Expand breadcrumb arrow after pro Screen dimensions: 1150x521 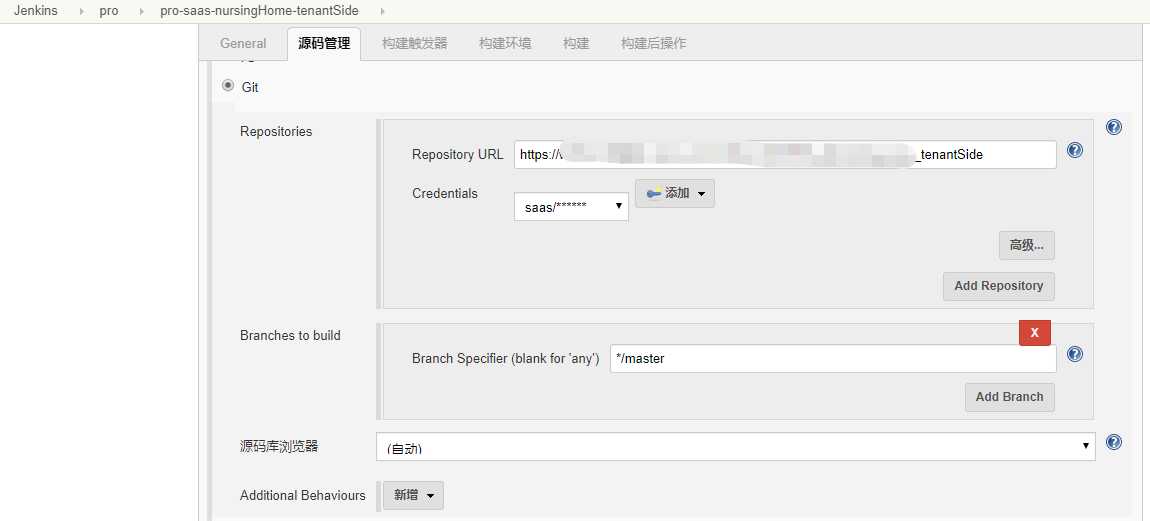click(x=142, y=11)
